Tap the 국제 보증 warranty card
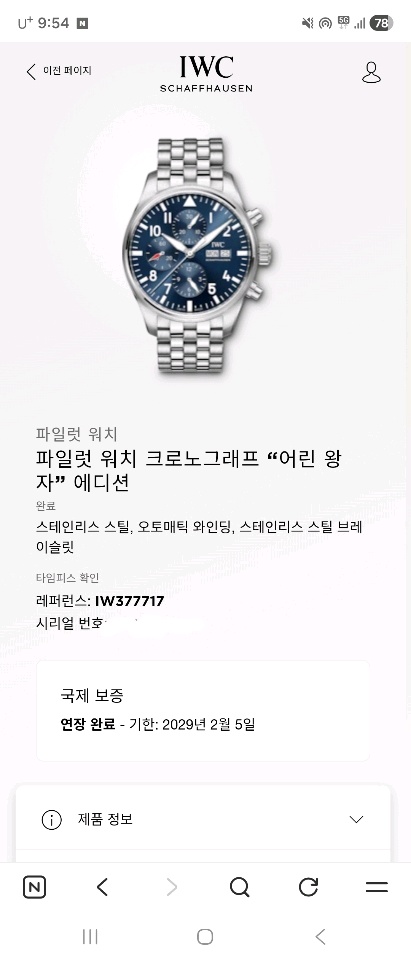This screenshot has width=411, height=960. [x=203, y=710]
